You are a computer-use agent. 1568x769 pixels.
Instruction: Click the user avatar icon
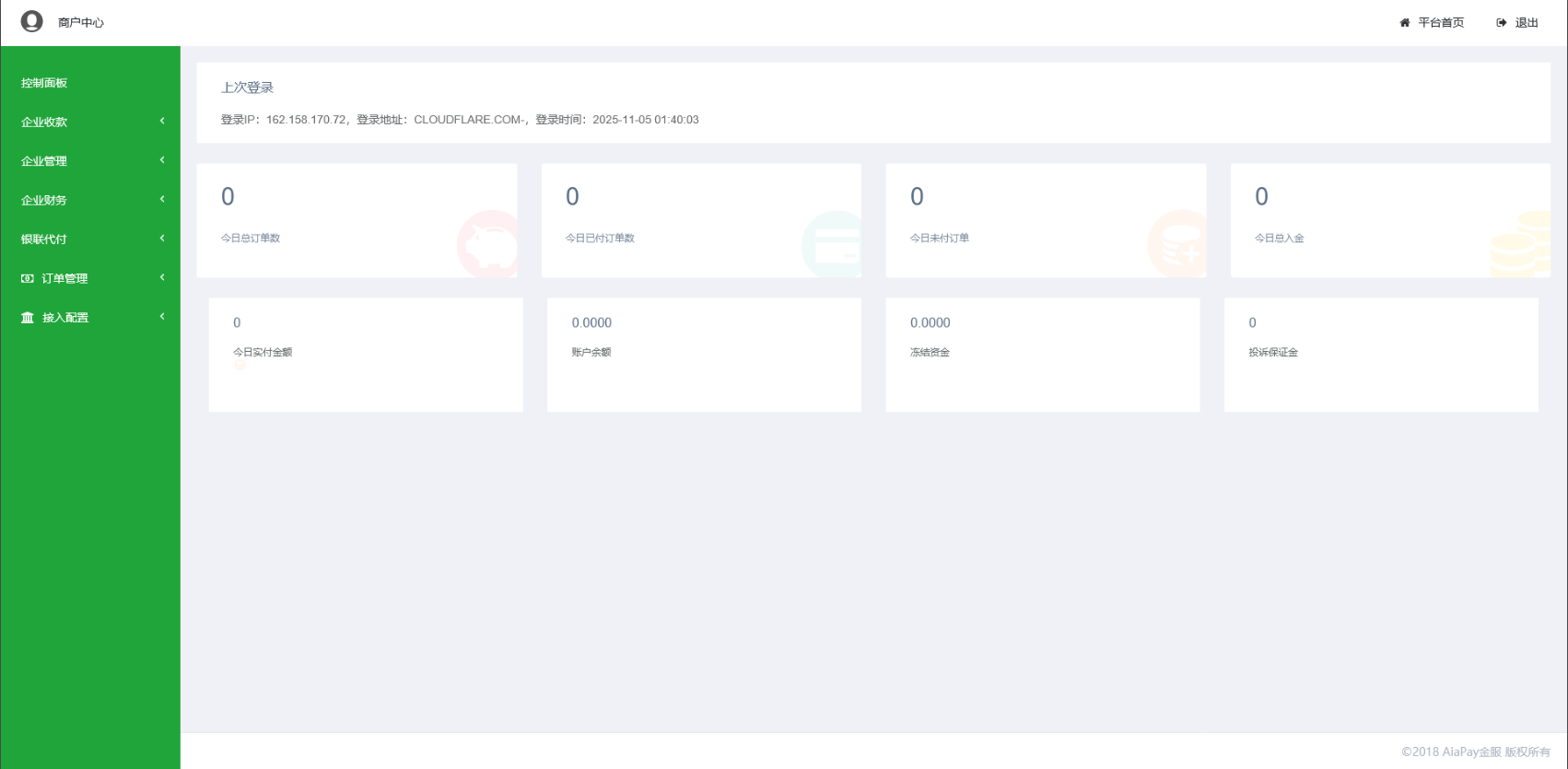[x=32, y=21]
